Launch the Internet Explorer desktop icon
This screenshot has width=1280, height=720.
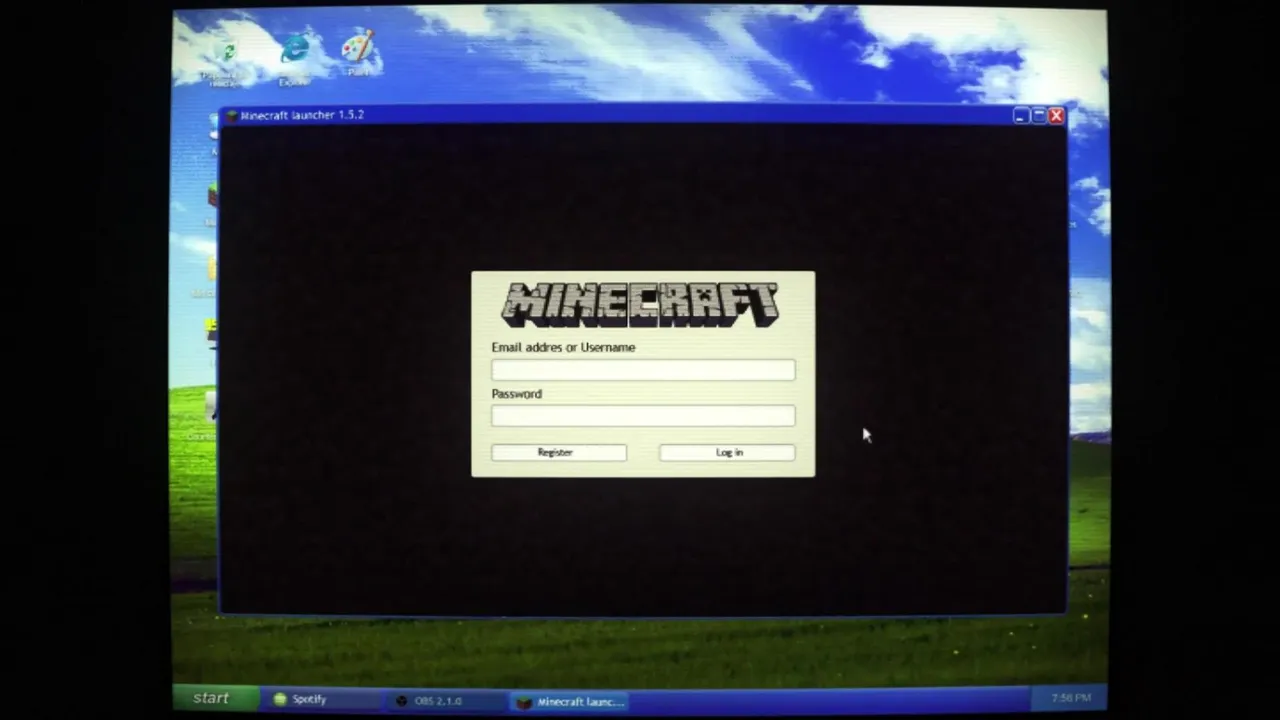click(294, 60)
